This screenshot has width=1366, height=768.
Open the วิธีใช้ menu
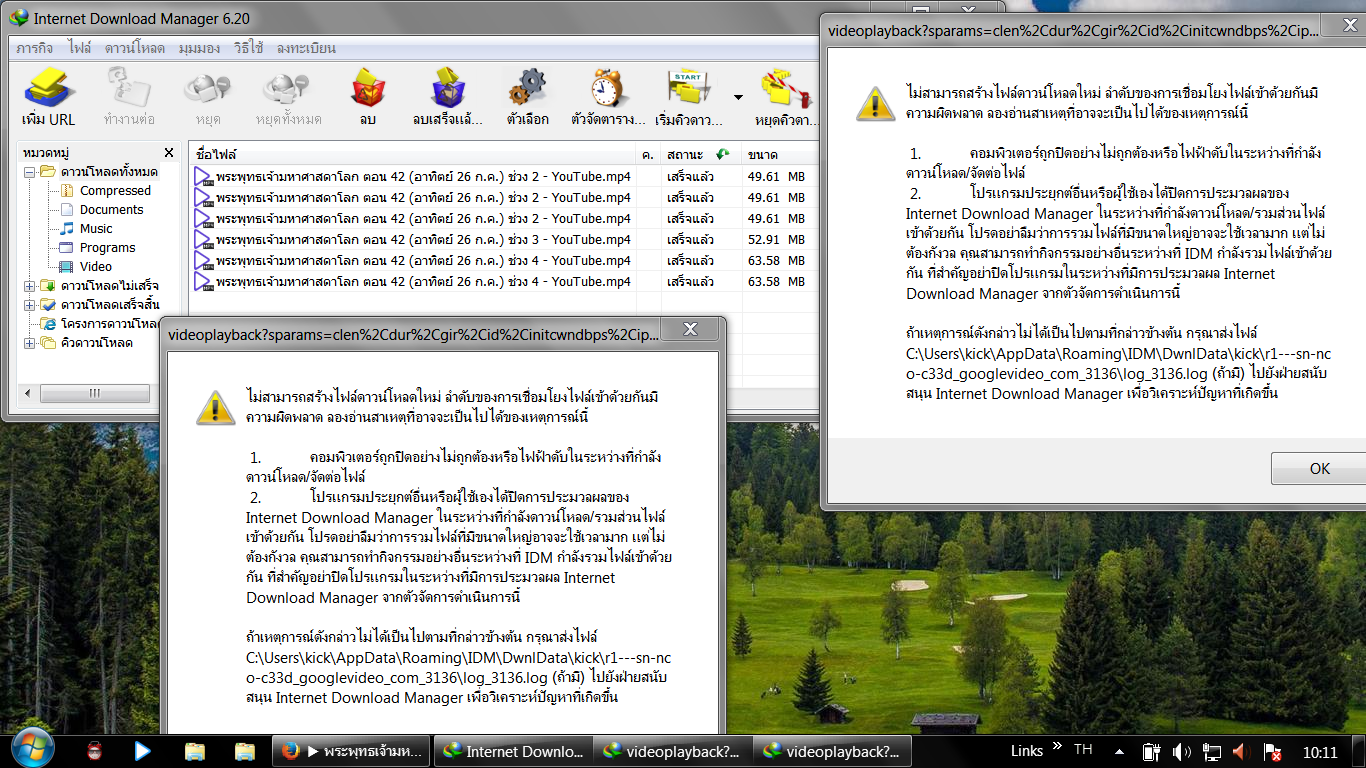(249, 48)
